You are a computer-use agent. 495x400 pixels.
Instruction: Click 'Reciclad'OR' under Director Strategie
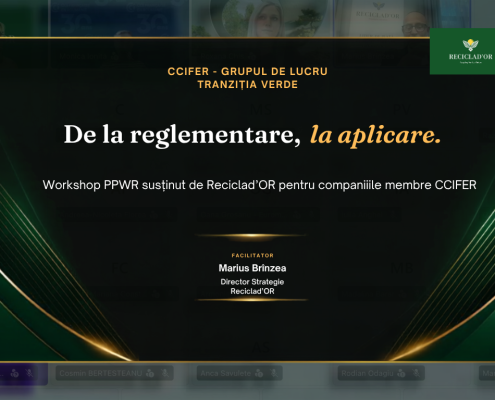pyautogui.click(x=252, y=291)
